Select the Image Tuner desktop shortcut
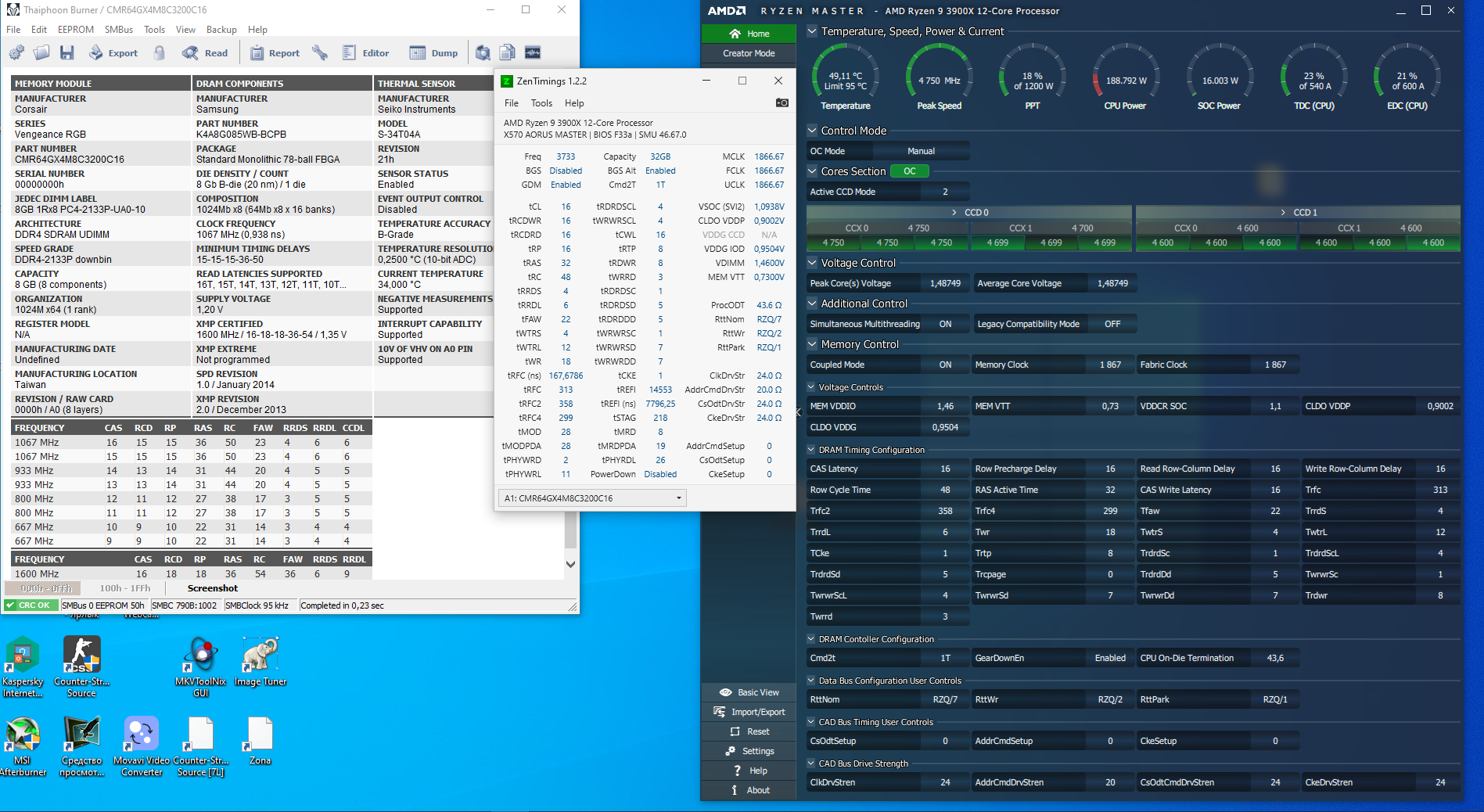The width and height of the screenshot is (1484, 812). [x=261, y=662]
